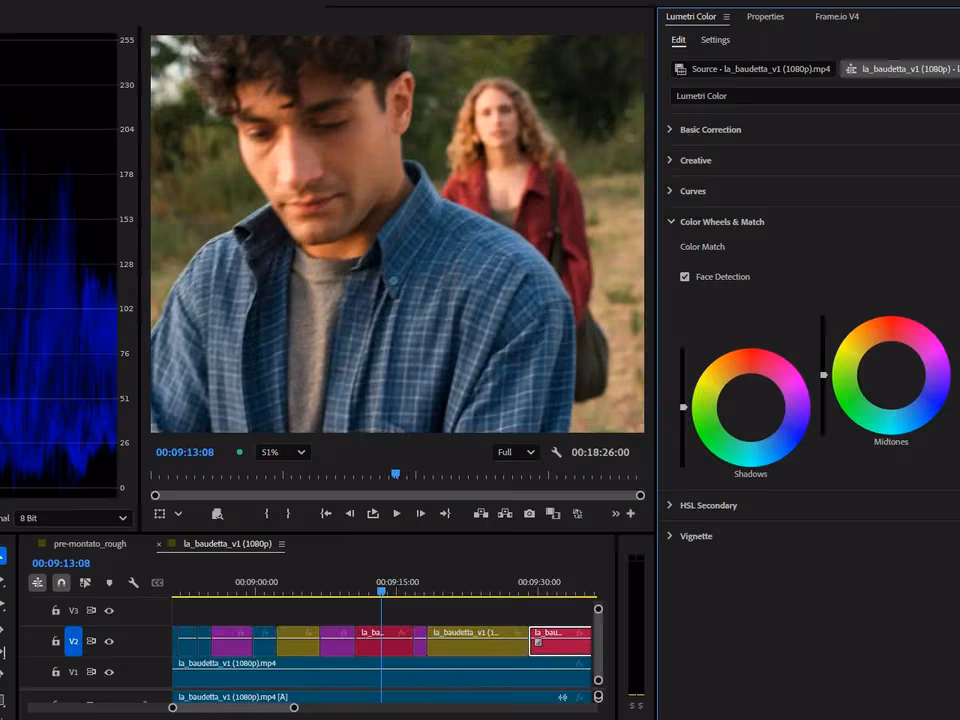Open the Lumetri Color panel menu
Image resolution: width=960 pixels, height=720 pixels.
pyautogui.click(x=726, y=17)
